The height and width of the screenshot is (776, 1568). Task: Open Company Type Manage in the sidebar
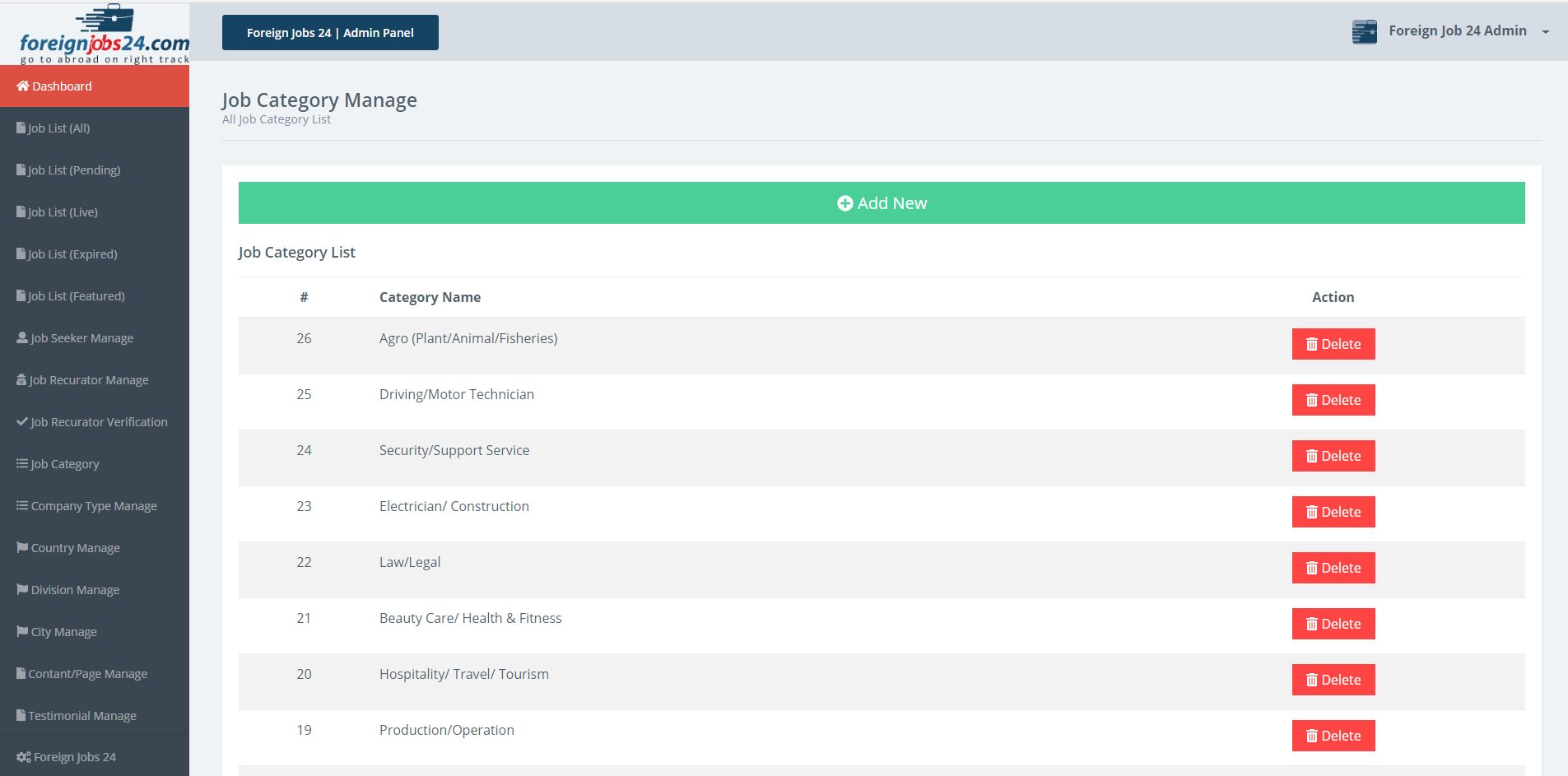95,505
